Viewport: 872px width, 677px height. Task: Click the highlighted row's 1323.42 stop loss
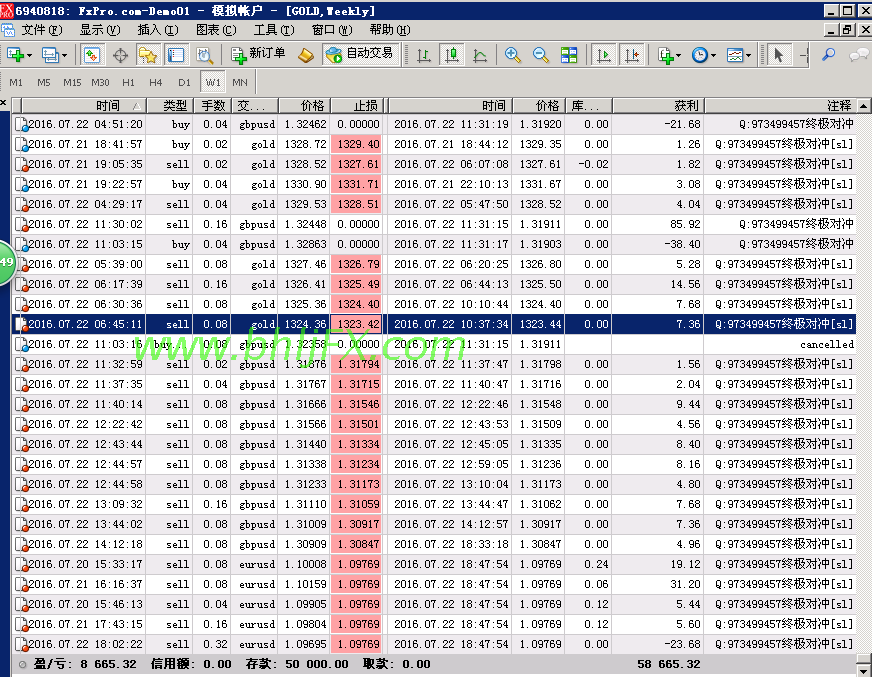click(x=356, y=324)
